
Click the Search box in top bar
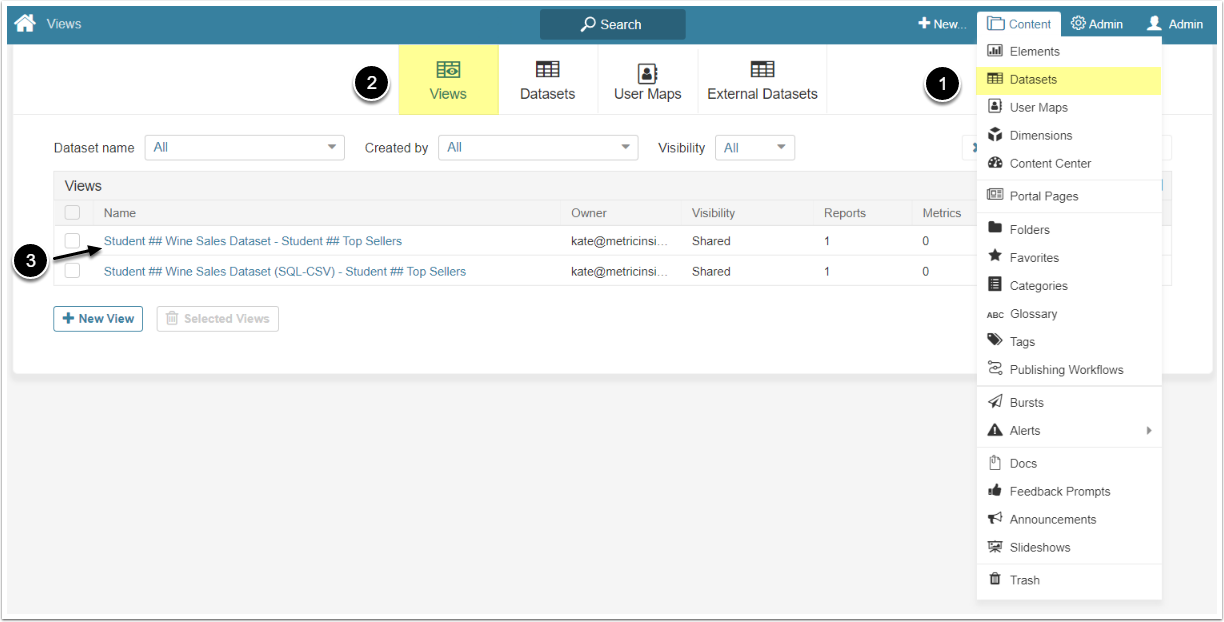(612, 24)
